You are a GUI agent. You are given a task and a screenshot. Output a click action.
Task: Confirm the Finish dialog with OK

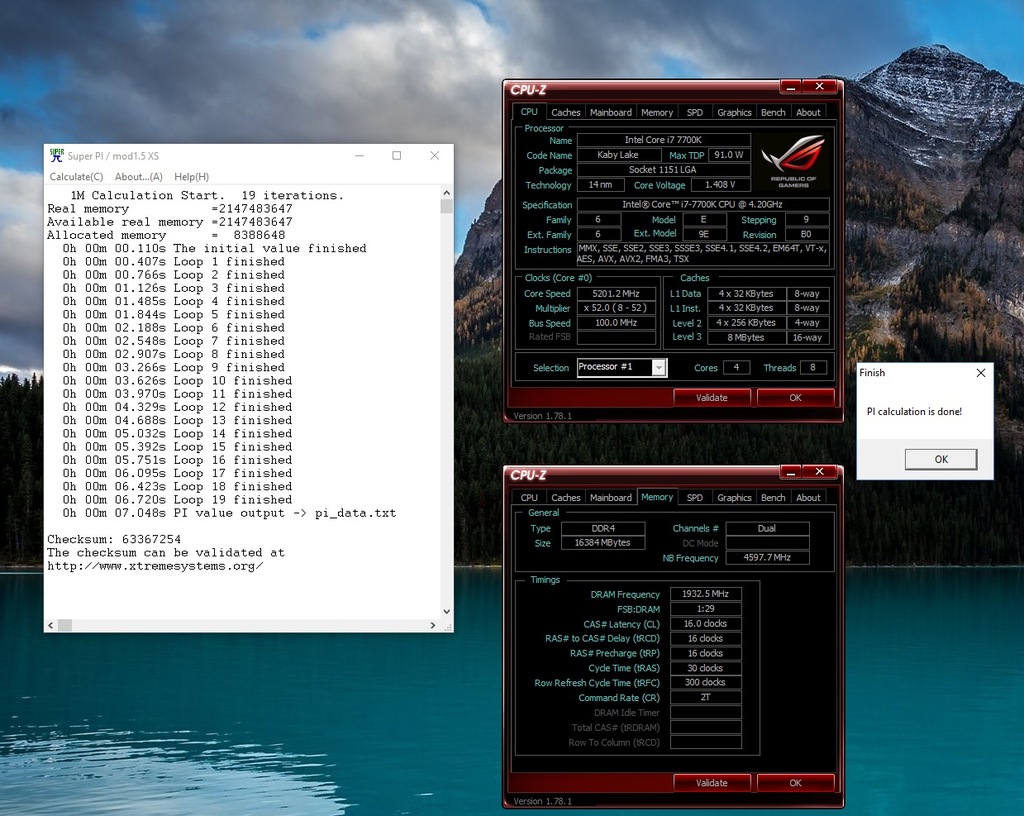941,459
